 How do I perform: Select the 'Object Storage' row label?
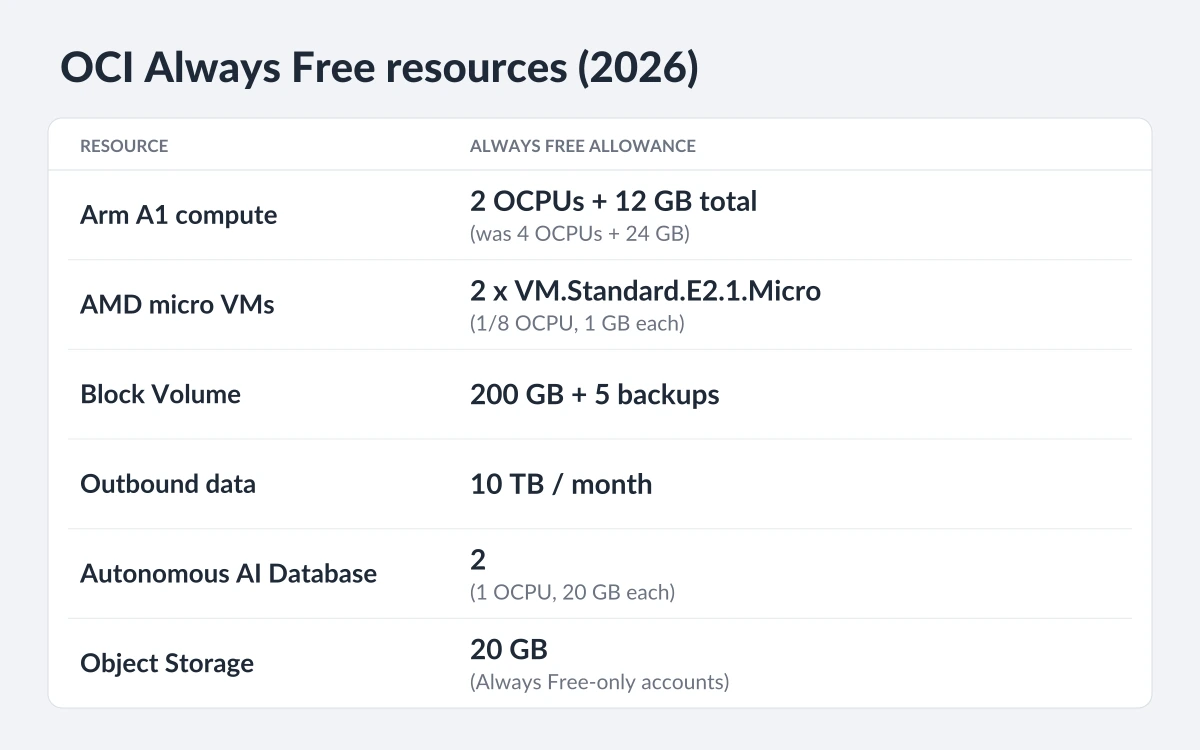click(167, 663)
